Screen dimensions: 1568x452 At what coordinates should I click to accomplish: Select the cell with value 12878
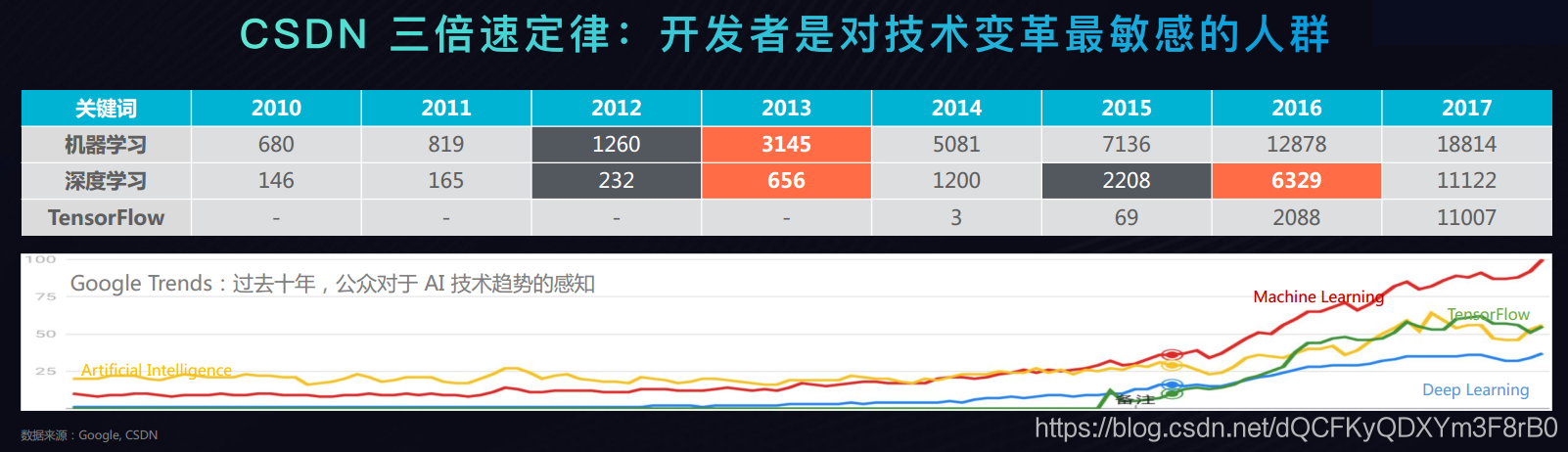(x=1297, y=144)
